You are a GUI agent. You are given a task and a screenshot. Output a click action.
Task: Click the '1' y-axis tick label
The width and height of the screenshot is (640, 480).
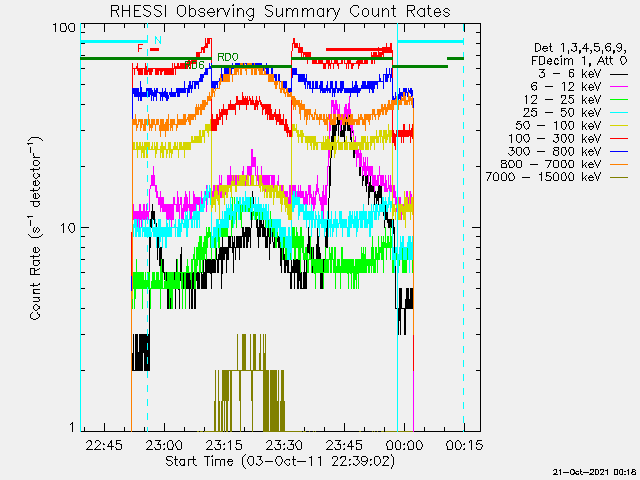pyautogui.click(x=73, y=427)
